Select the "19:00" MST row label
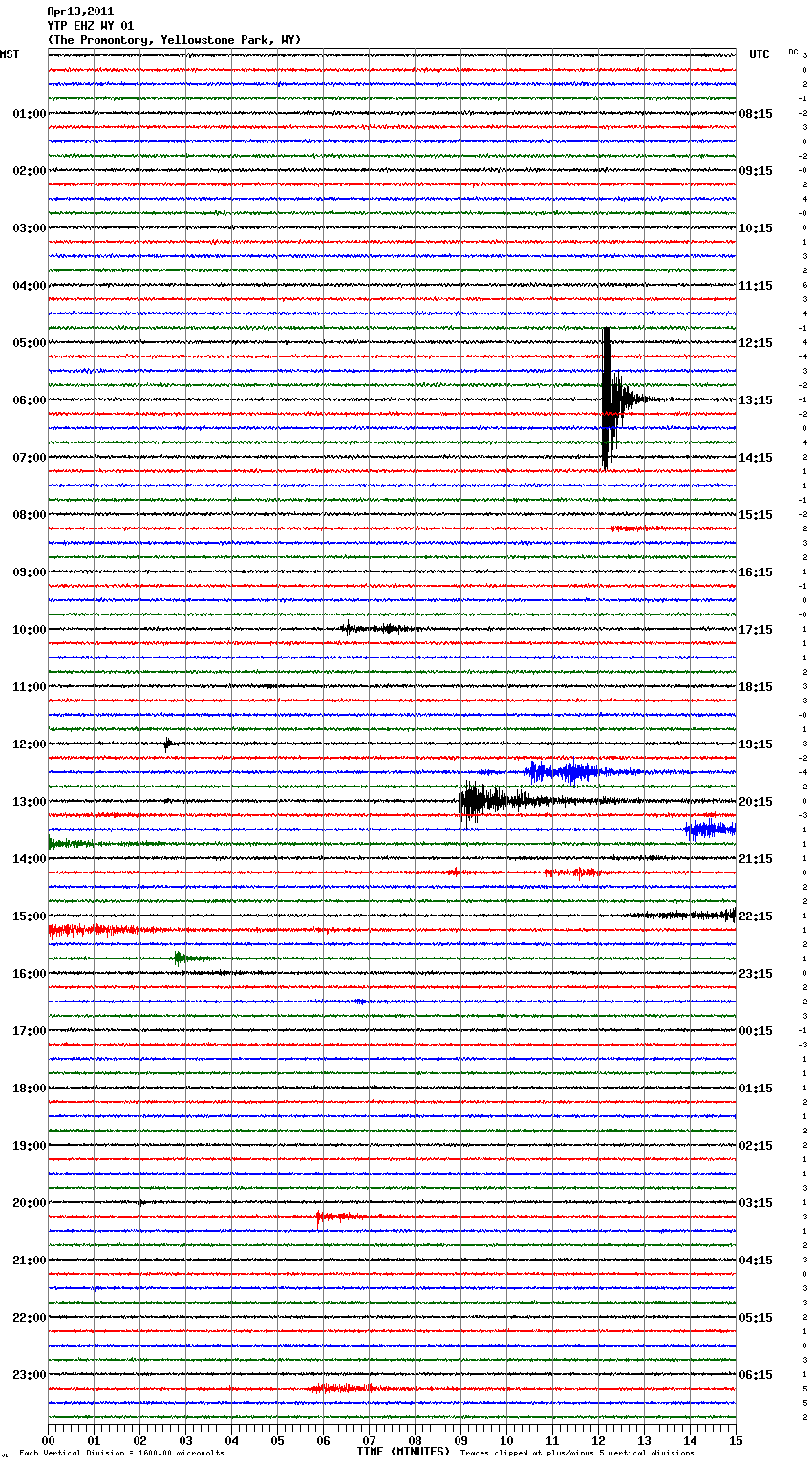The height and width of the screenshot is (1466, 812). click(30, 1146)
